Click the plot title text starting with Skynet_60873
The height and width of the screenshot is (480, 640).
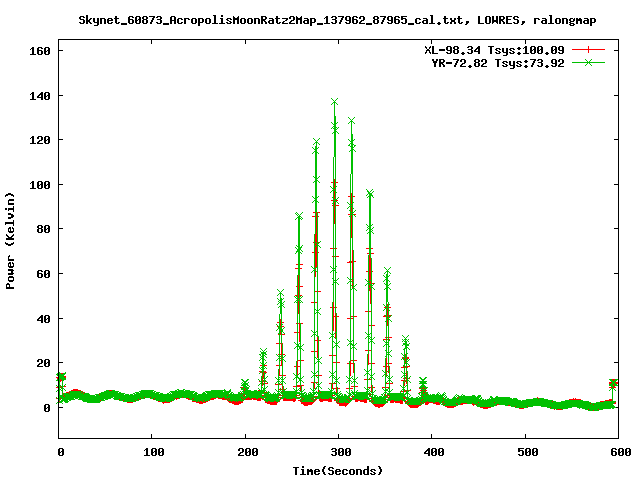coord(337,20)
